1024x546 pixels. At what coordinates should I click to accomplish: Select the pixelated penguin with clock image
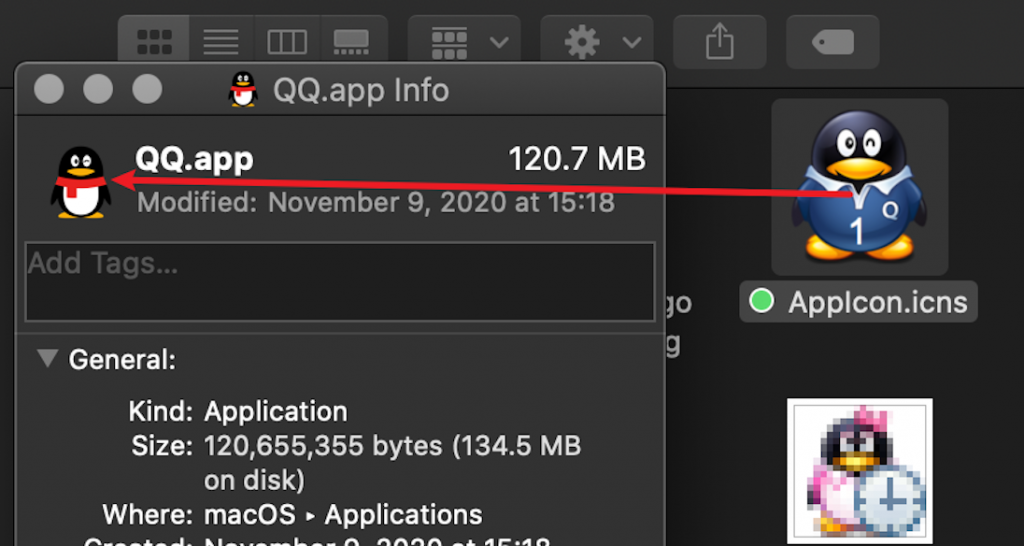[859, 470]
